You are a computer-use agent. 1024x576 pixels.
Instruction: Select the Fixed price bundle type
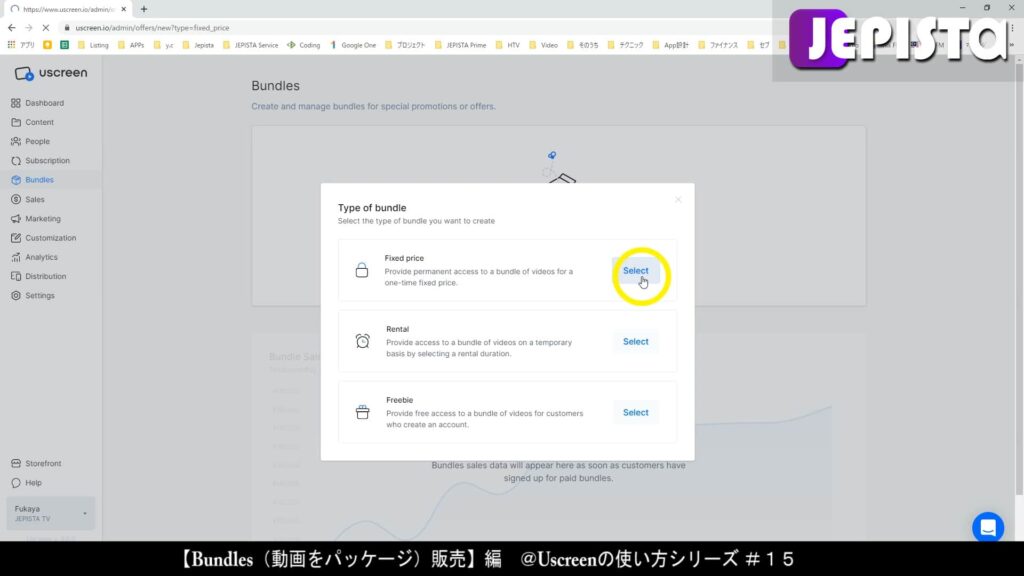(x=635, y=270)
